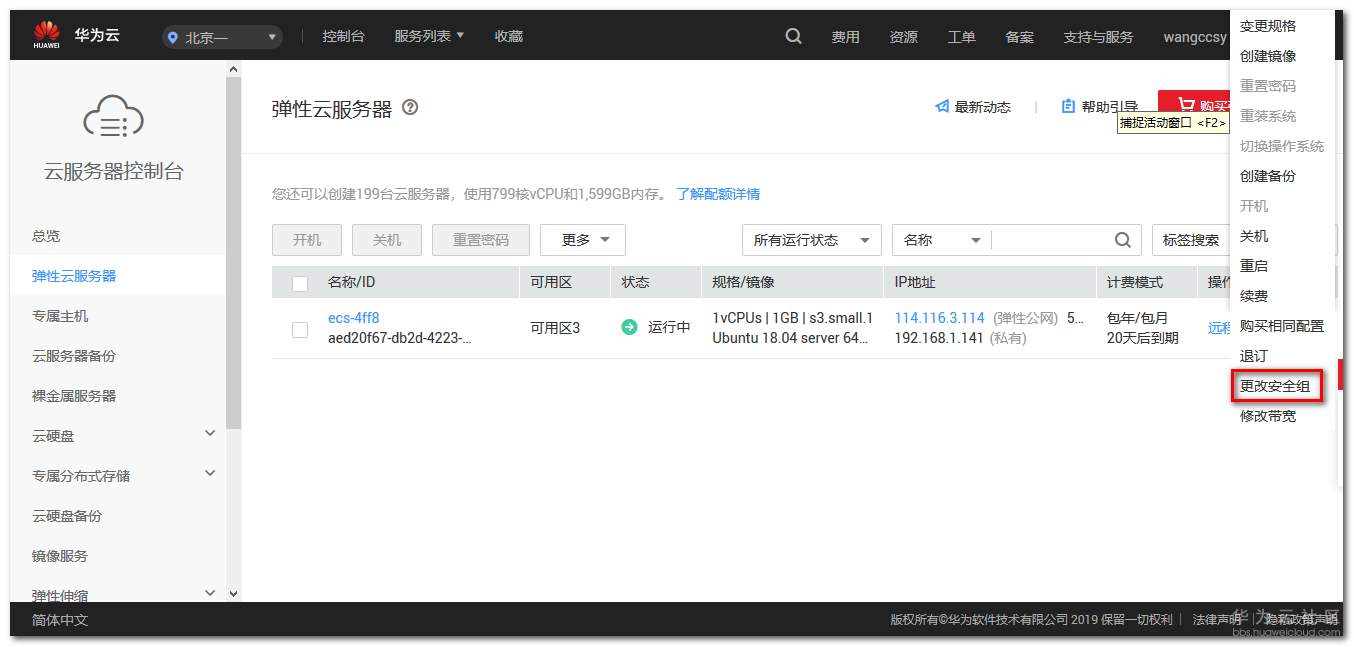Viewport: 1354px width, 647px height.
Task: Click the sidebar vertical scrollbar
Action: pyautogui.click(x=234, y=253)
